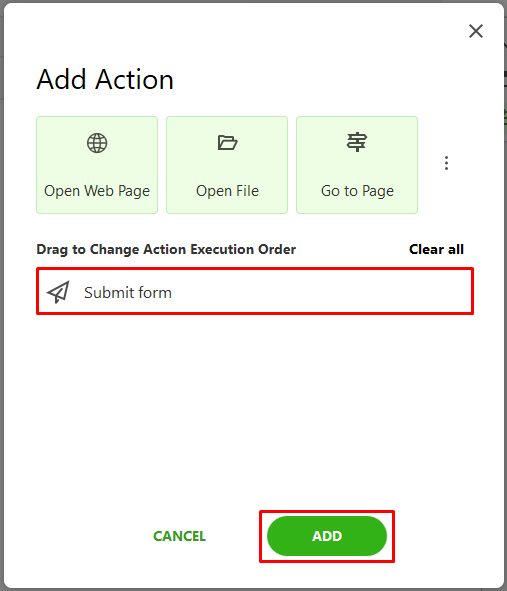Screen dimensions: 507x591
Task: Cancel adding the action
Action: tap(179, 536)
